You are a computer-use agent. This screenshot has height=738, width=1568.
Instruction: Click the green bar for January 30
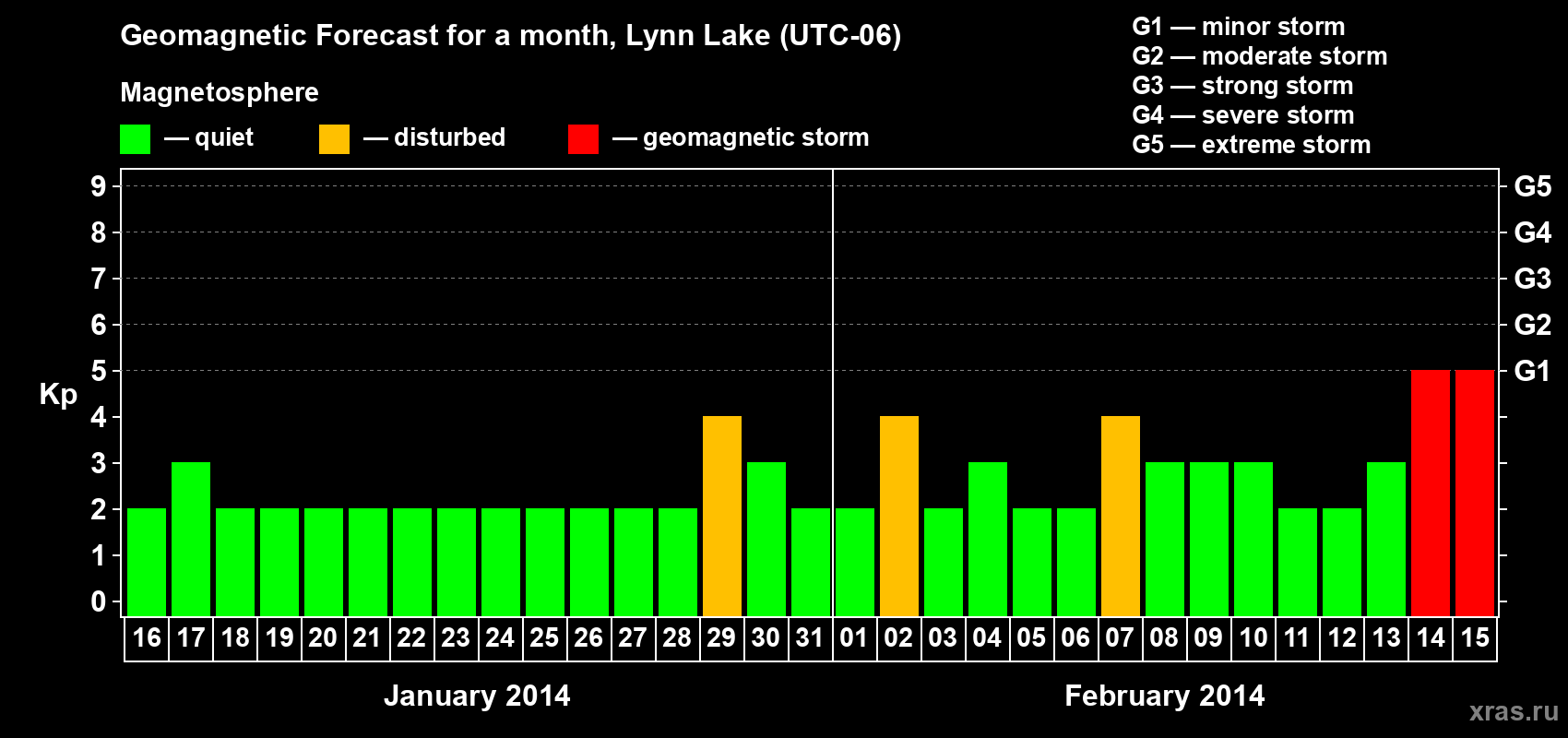[x=766, y=539]
